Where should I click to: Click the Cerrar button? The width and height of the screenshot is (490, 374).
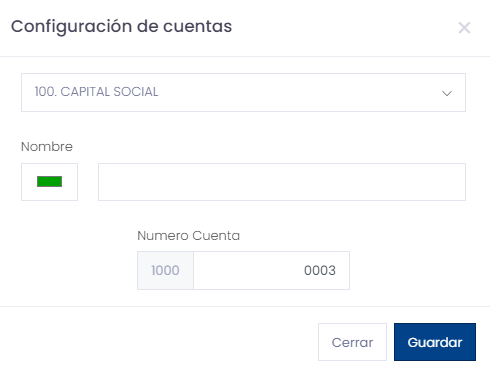point(352,342)
